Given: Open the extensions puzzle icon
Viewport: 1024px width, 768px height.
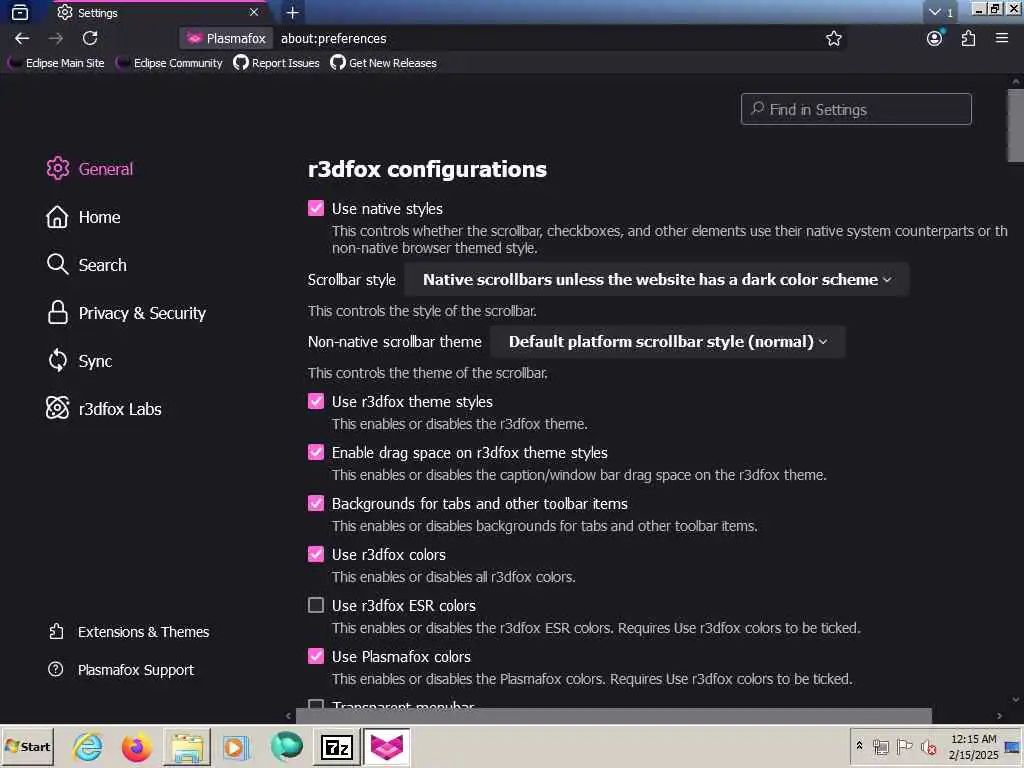Looking at the screenshot, I should (x=968, y=39).
